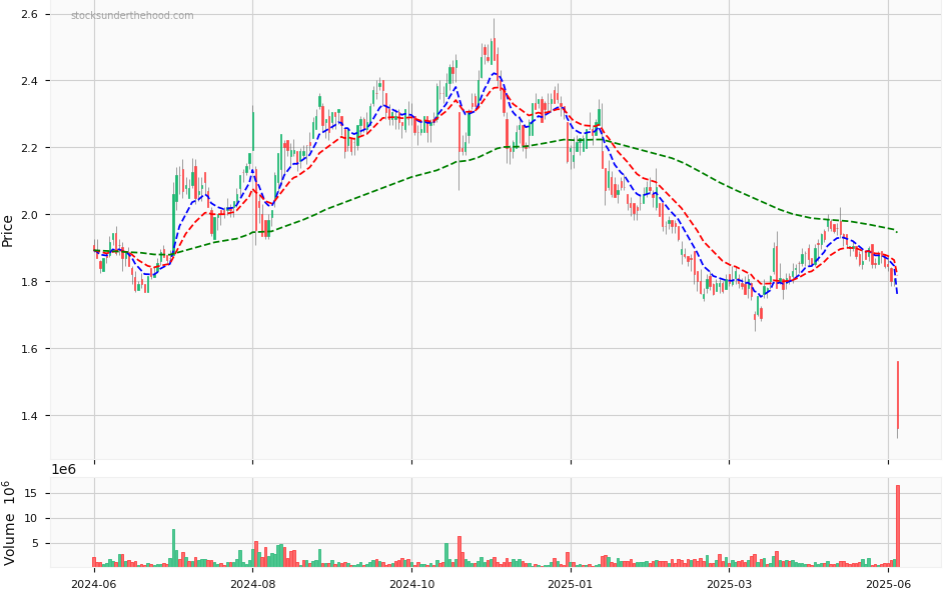Select the 2025-06 date tick label
This screenshot has width=944, height=594.
point(888,583)
